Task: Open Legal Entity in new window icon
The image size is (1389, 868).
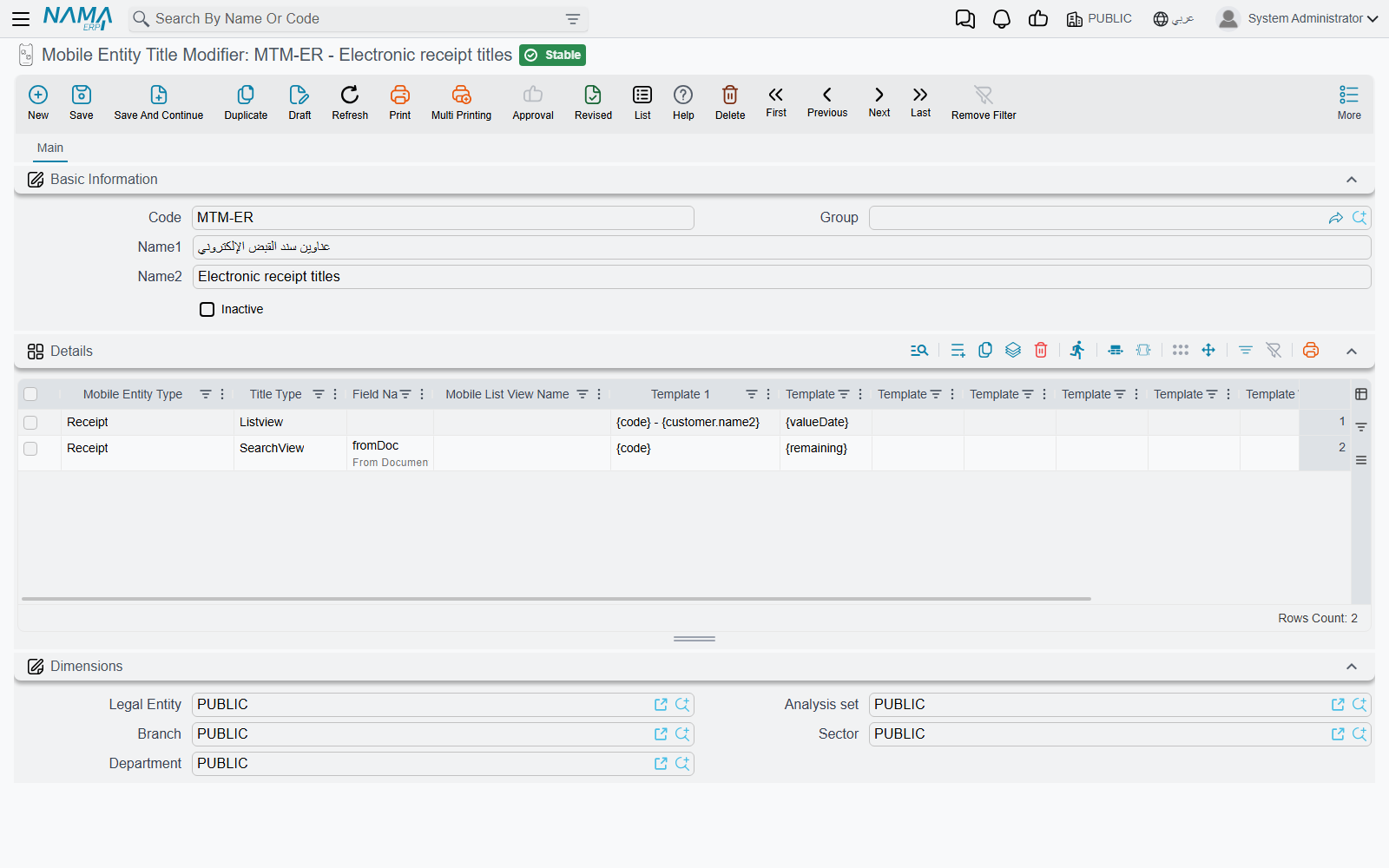Action: click(661, 705)
